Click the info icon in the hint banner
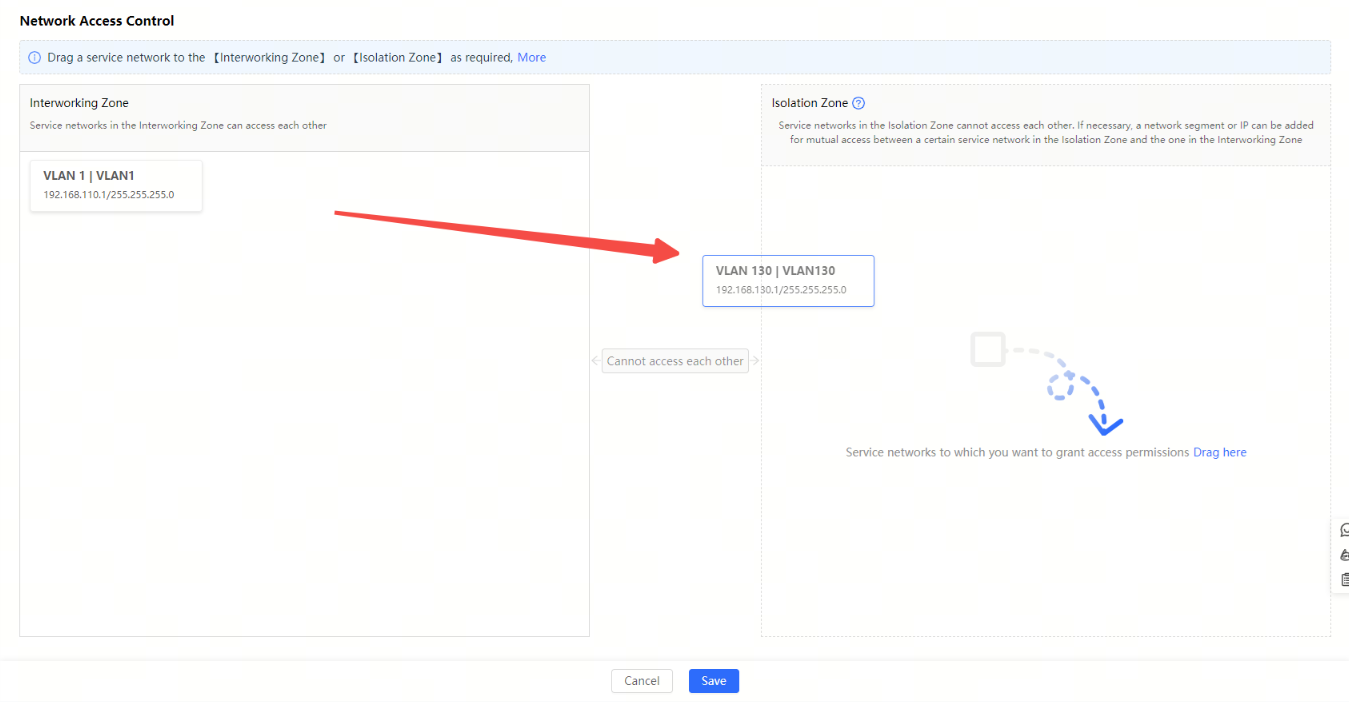 pyautogui.click(x=34, y=58)
